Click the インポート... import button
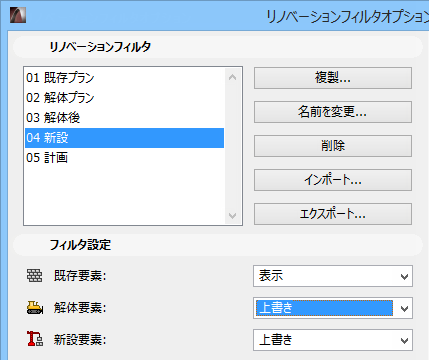Screen dimensions: 429x360 coord(333,180)
